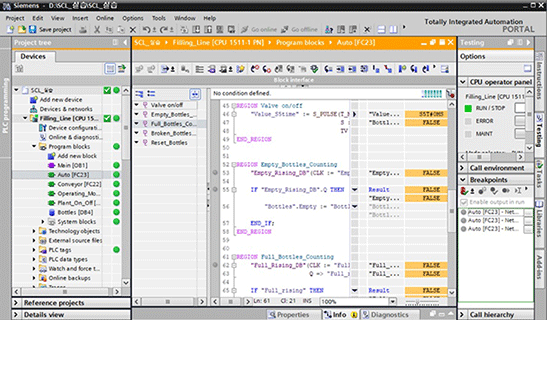This screenshot has height=367, width=547.
Task: Toggle first Auto [FC23] breakpoint circle in list
Action: pos(464,212)
